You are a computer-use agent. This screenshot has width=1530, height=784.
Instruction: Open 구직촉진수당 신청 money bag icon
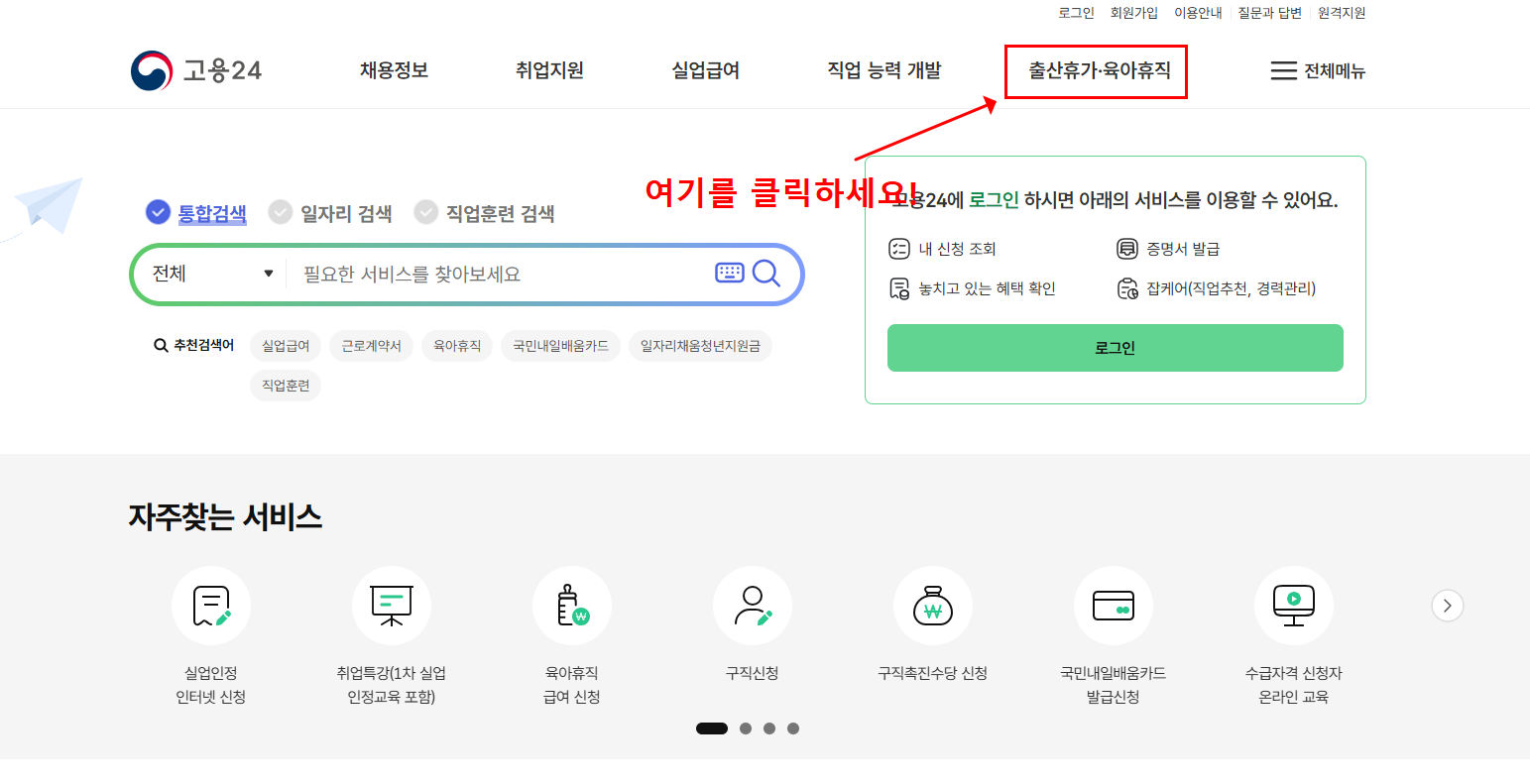click(933, 606)
